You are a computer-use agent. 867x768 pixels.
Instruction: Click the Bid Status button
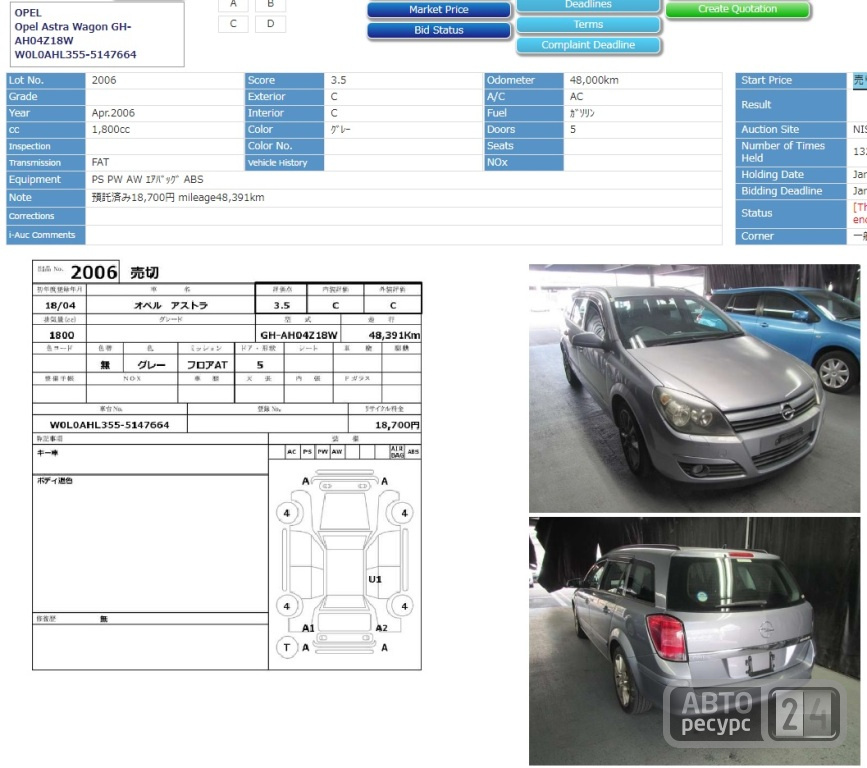pos(438,30)
